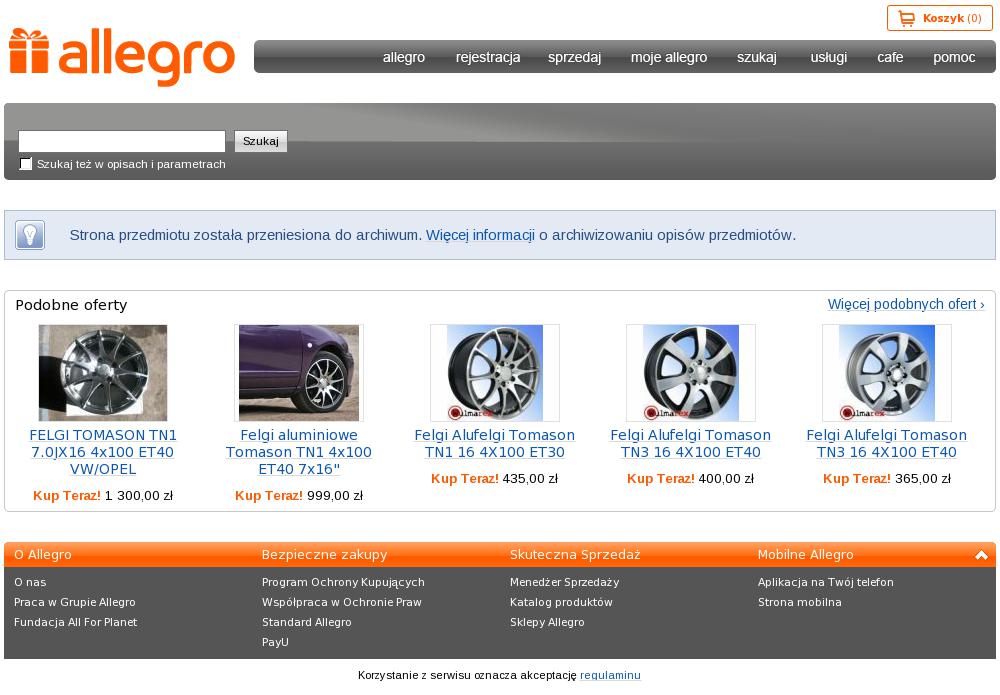Viewport: 1000px width, 695px height.
Task: Open Sklepy Allegro link
Action: (547, 622)
